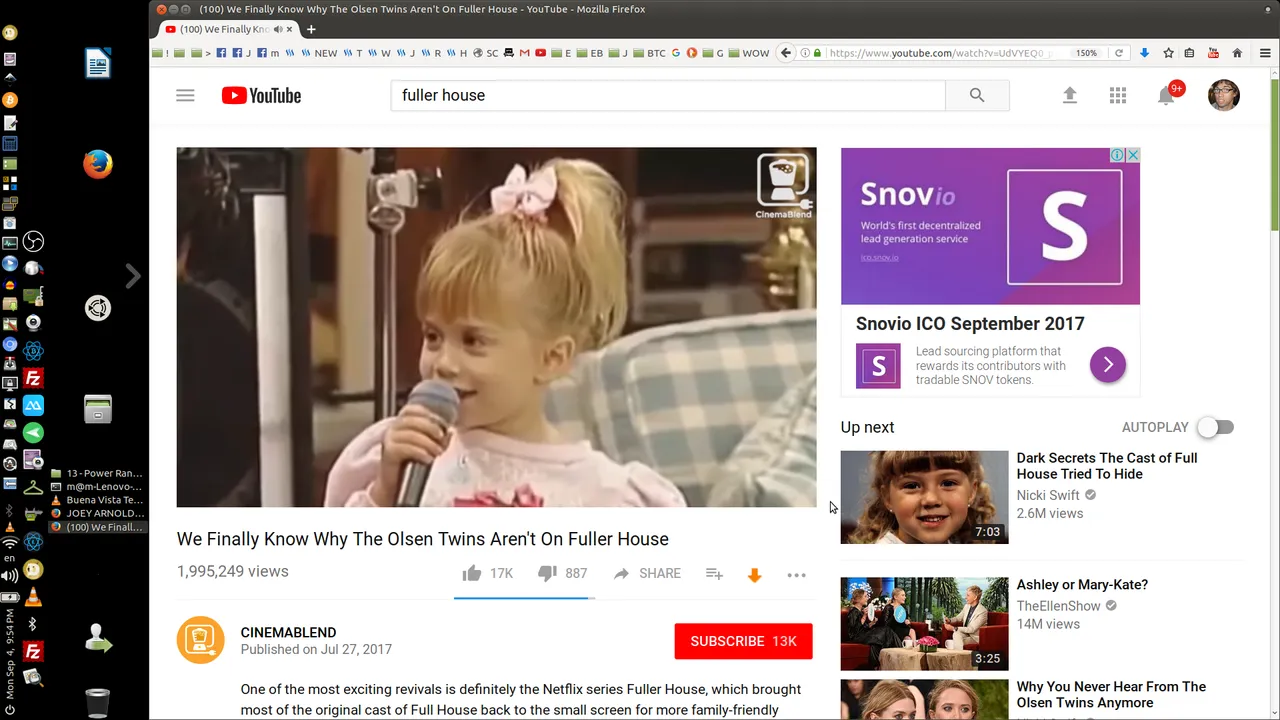The image size is (1280, 720).
Task: Switch to the Buena Vista Te VLC window
Action: coord(98,500)
